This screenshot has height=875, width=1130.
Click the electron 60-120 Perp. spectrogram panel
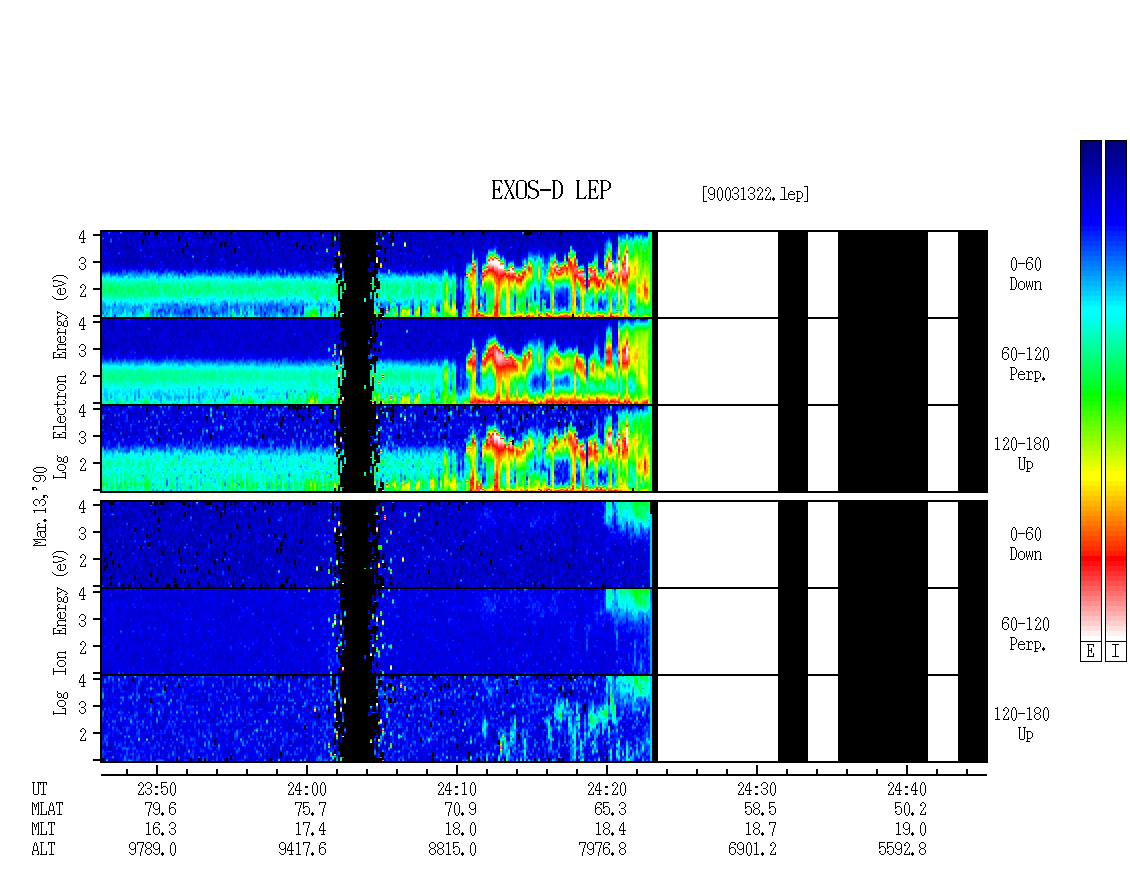click(x=544, y=361)
